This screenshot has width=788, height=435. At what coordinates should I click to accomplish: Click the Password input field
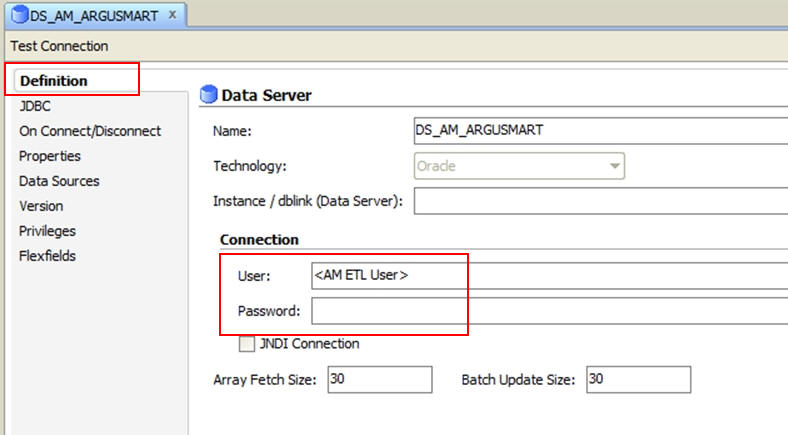point(550,311)
